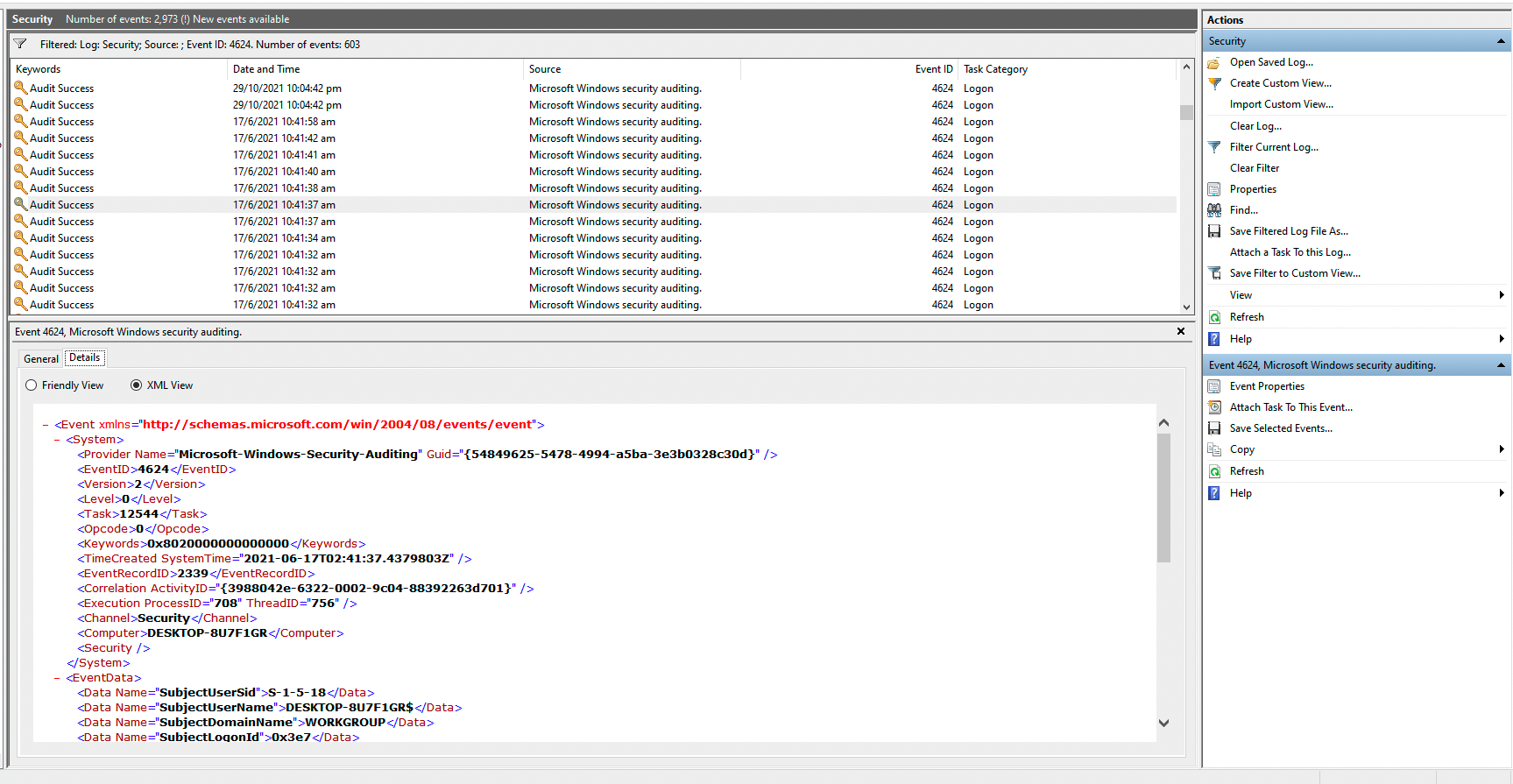Select the XML View radio button
This screenshot has width=1513, height=784.
136,385
